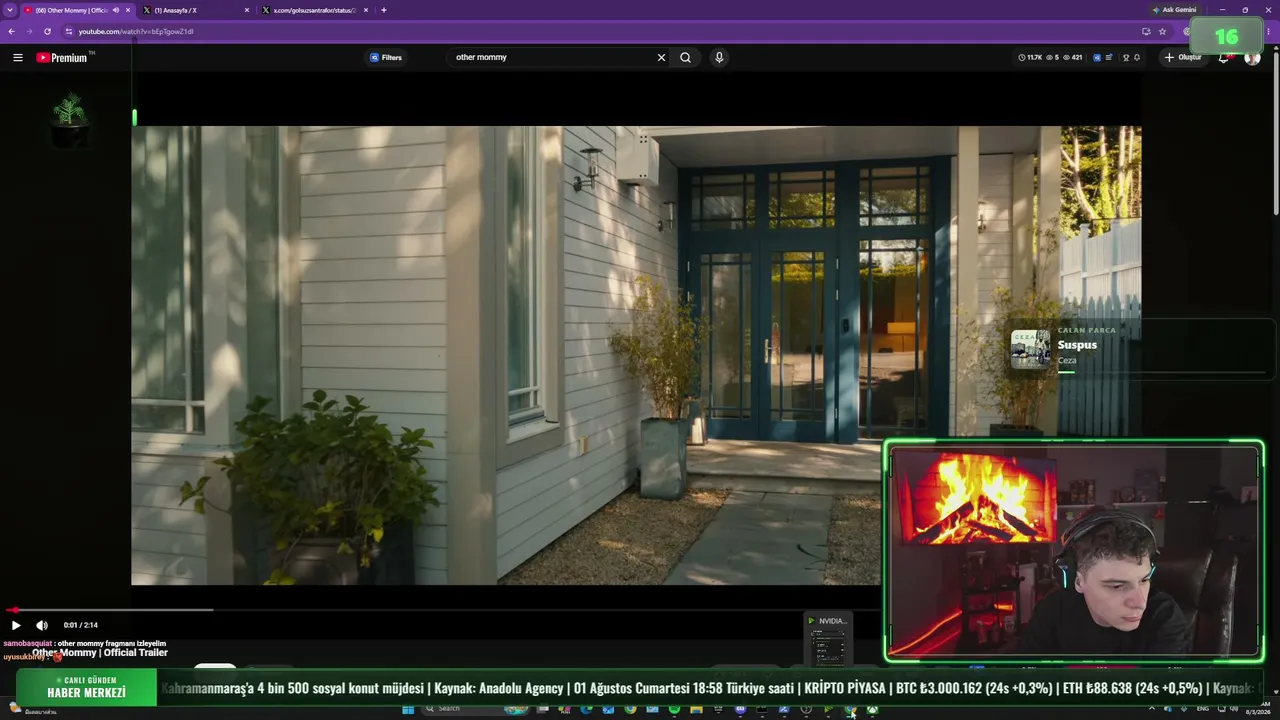The image size is (1280, 720).
Task: Show hidden system tray icons
Action: click(1152, 709)
